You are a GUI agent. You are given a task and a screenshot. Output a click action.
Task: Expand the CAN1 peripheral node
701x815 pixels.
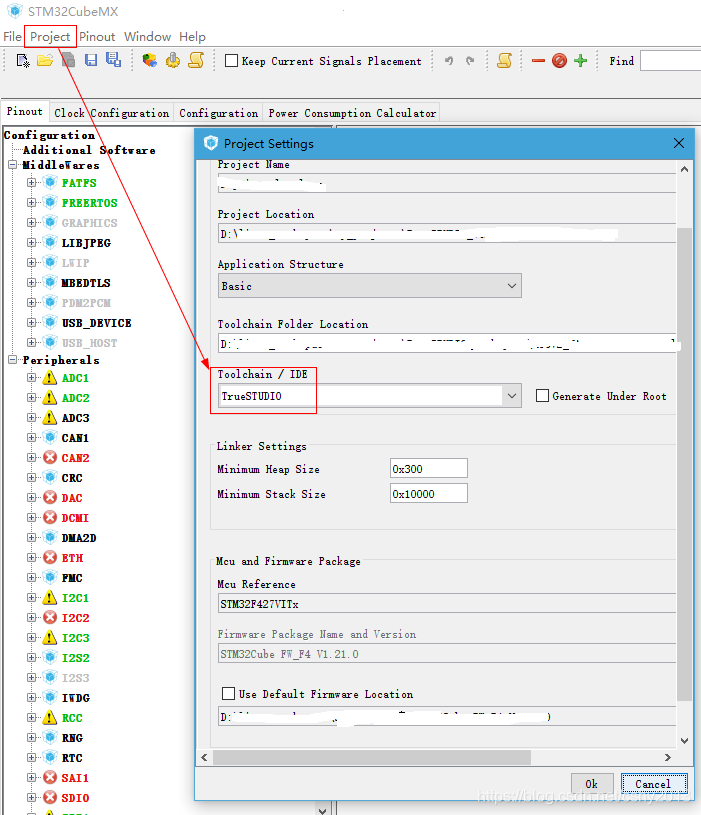(32, 438)
